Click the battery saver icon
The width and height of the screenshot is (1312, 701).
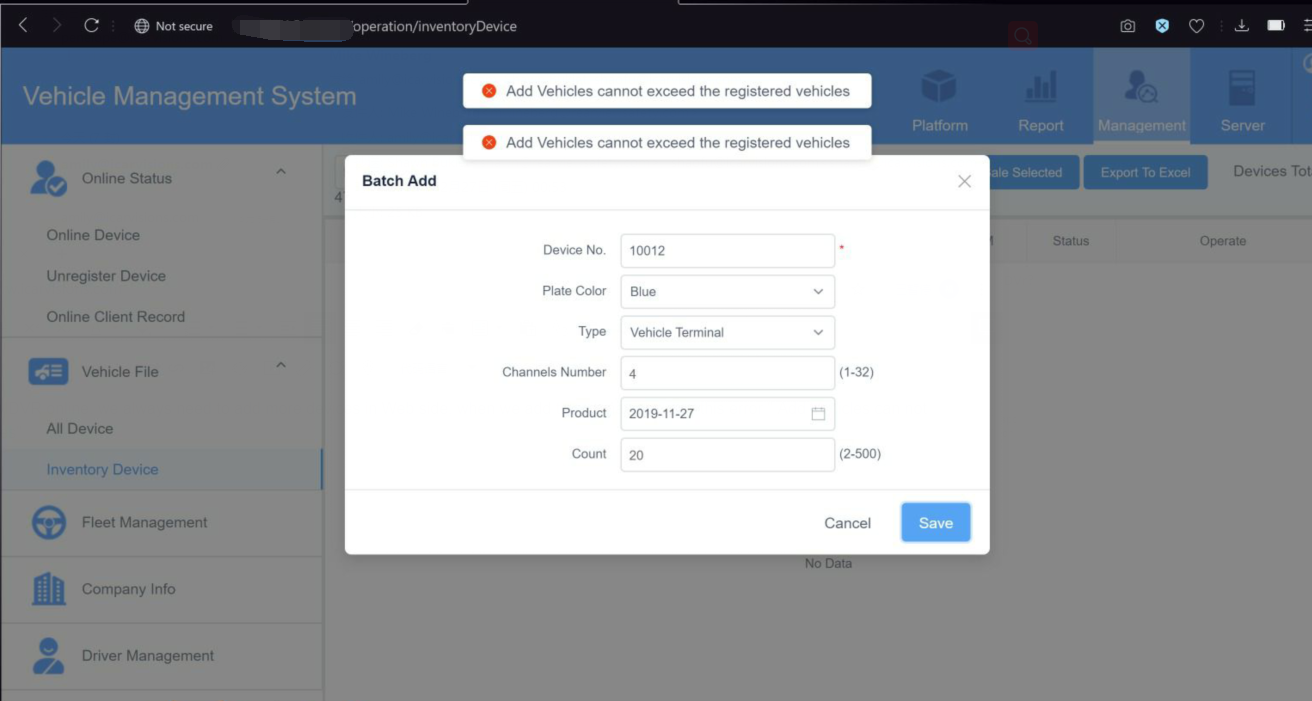coord(1276,26)
